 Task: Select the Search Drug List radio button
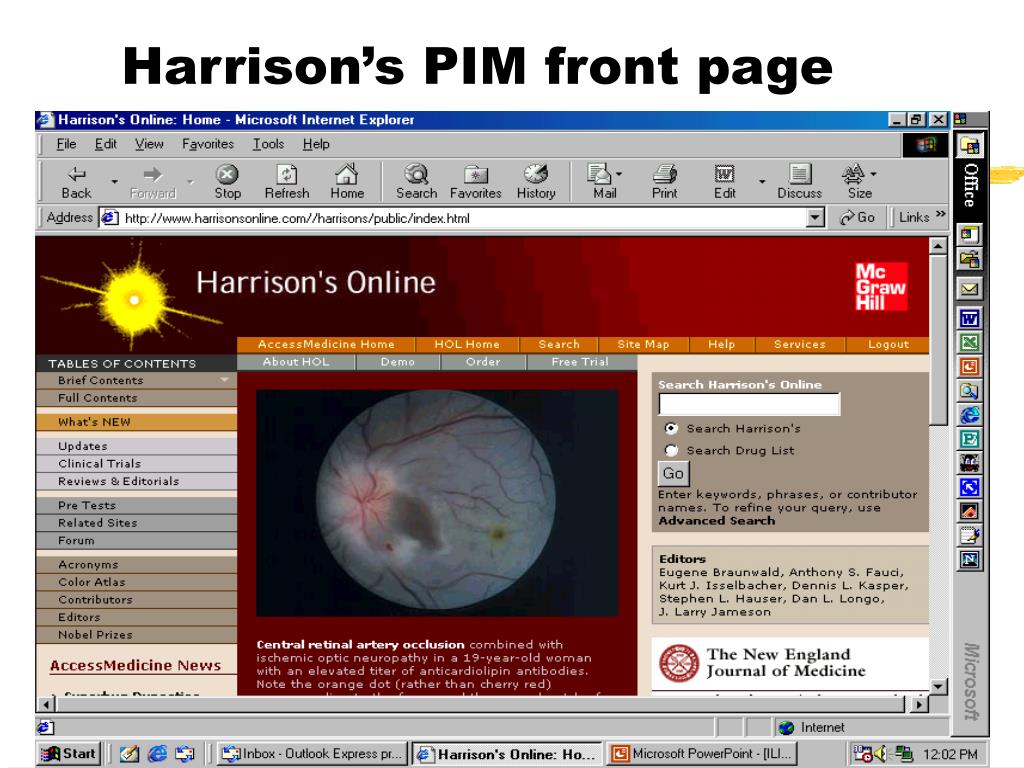(671, 450)
